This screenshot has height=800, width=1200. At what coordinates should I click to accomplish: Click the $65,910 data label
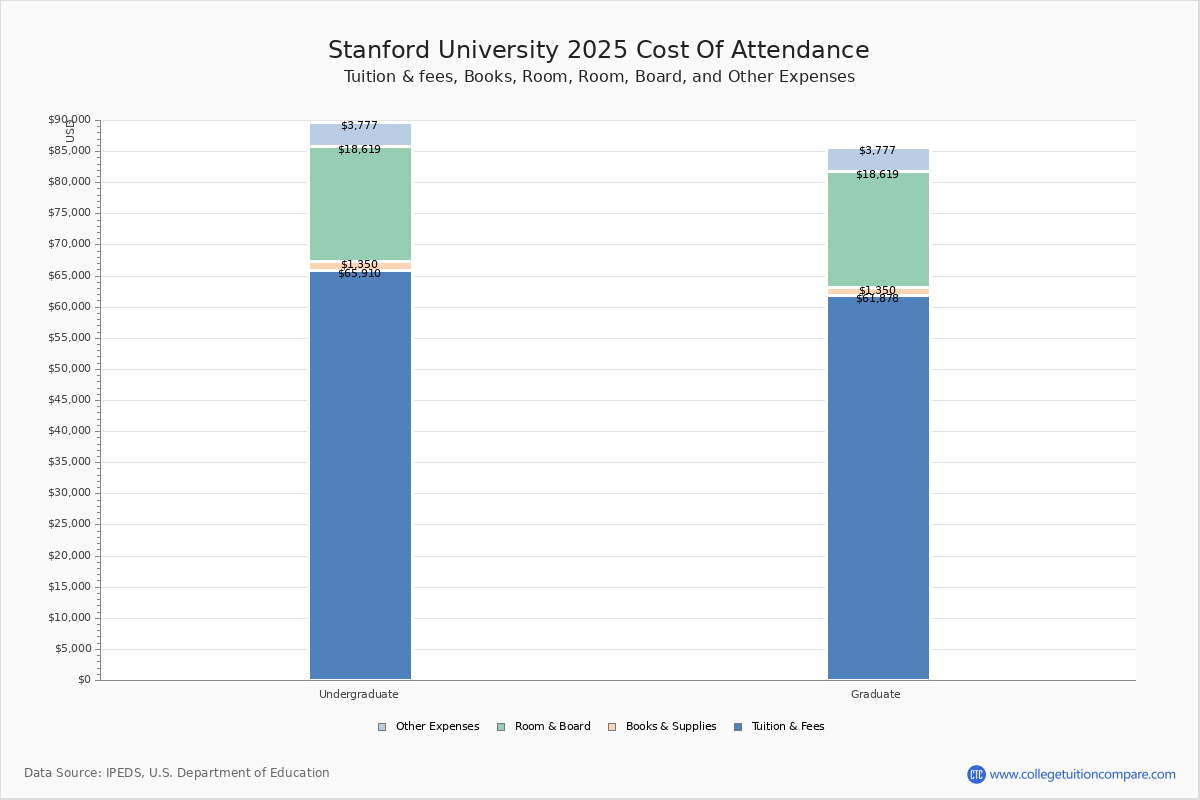(359, 274)
